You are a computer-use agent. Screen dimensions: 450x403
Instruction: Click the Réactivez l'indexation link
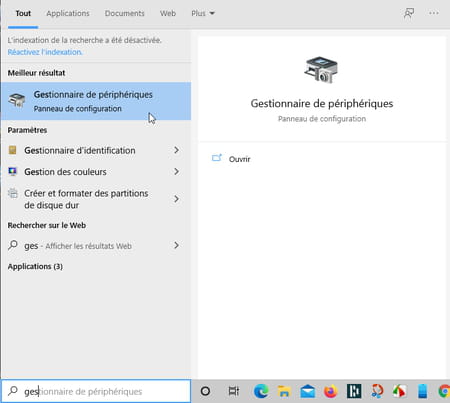click(45, 52)
